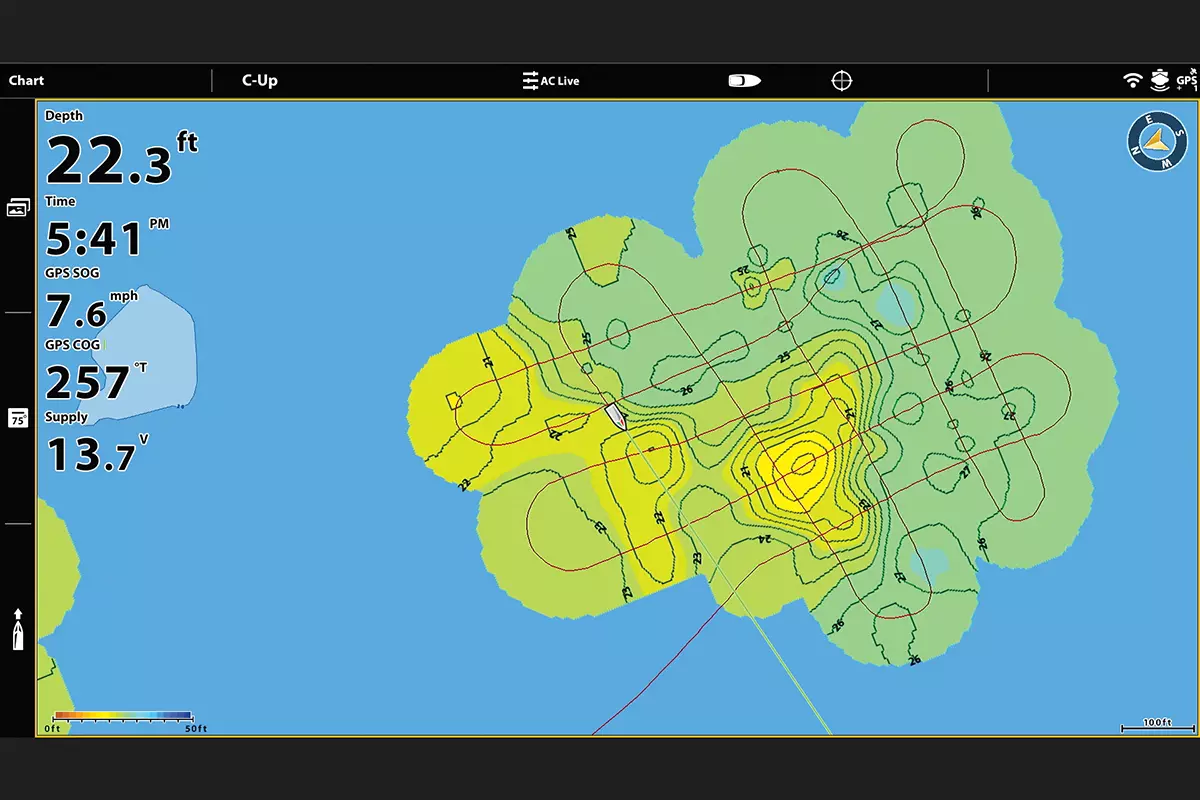Tap the GPS SOG label
The image size is (1200, 800).
pos(72,273)
